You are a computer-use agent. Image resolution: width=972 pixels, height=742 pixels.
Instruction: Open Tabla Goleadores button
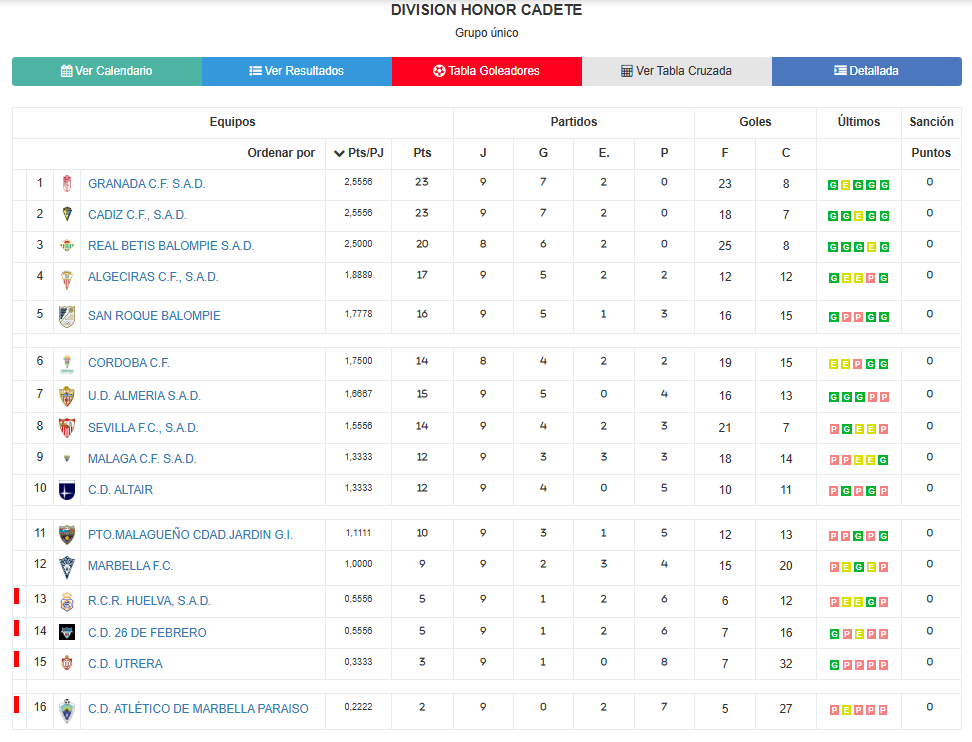[487, 71]
